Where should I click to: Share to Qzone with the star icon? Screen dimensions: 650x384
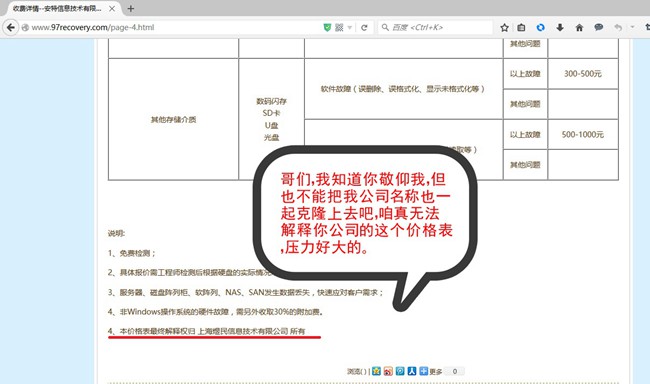pyautogui.click(x=376, y=371)
